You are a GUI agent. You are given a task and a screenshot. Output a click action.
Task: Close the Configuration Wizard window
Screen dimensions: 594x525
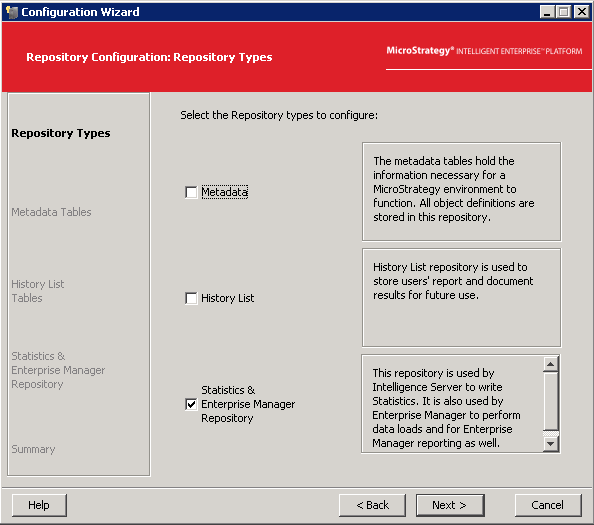tap(581, 12)
